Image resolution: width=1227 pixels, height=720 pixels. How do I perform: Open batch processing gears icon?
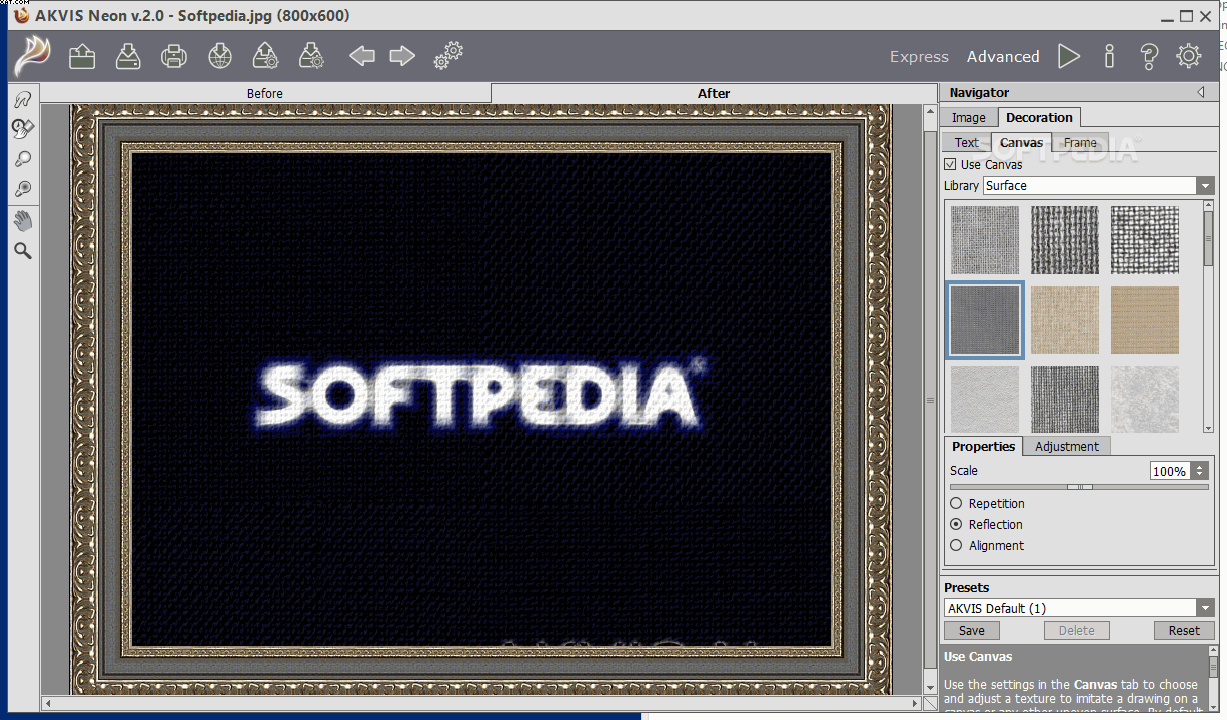(x=447, y=56)
